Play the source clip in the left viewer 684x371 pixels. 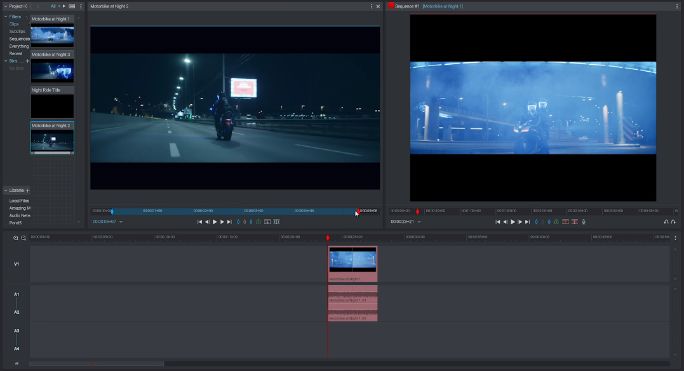click(215, 222)
